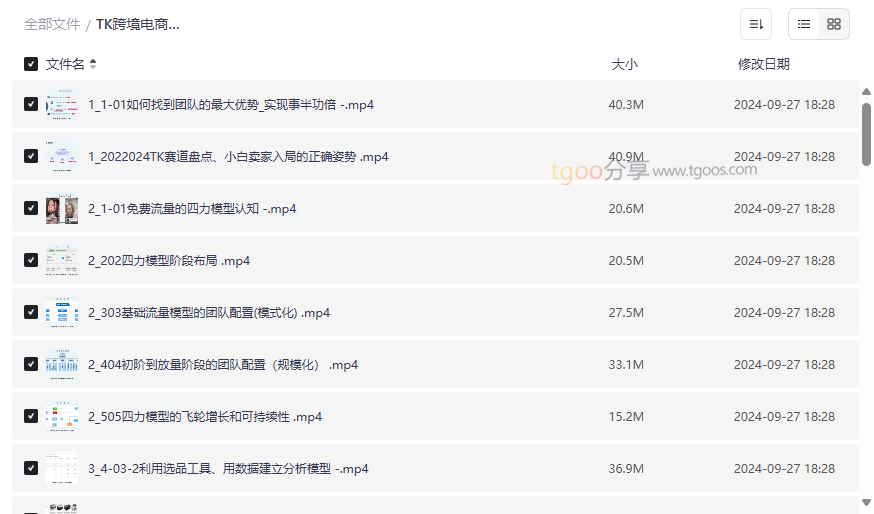874x514 pixels.
Task: Switch to grid view layout
Action: click(x=834, y=24)
